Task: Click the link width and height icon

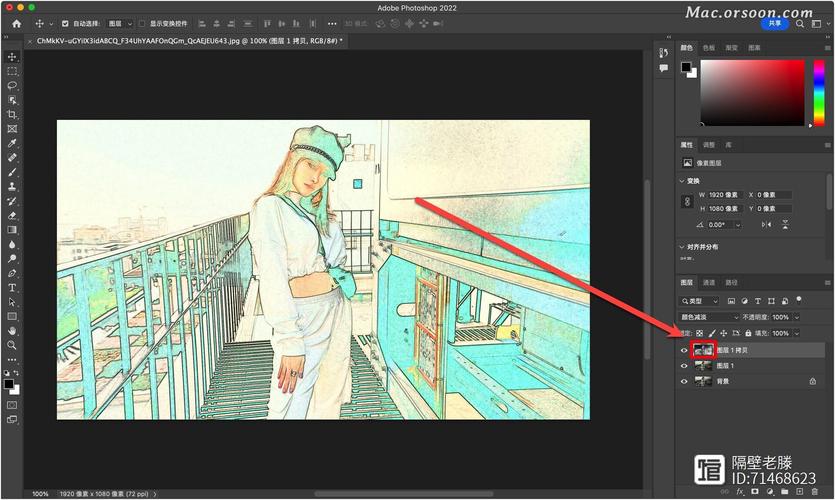Action: click(687, 202)
